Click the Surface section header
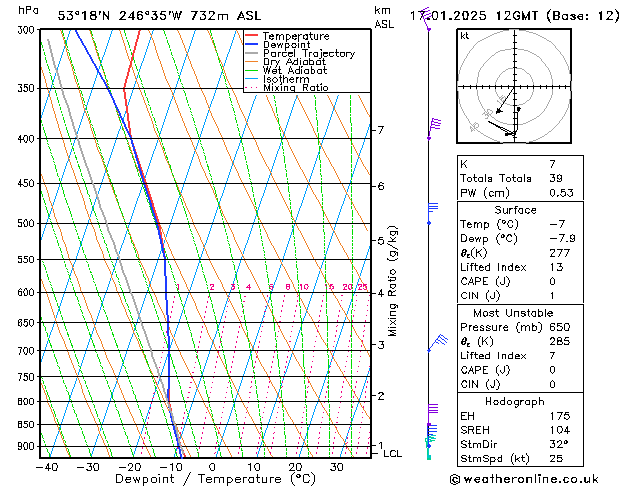Image resolution: width=629 pixels, height=486 pixels. pos(514,210)
